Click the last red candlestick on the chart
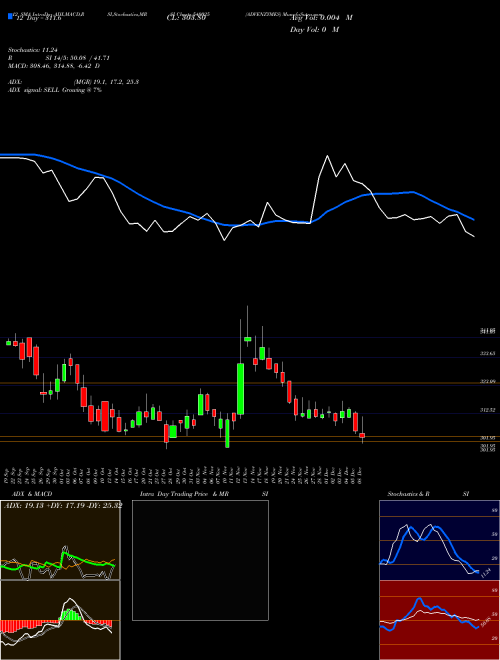 tap(362, 435)
